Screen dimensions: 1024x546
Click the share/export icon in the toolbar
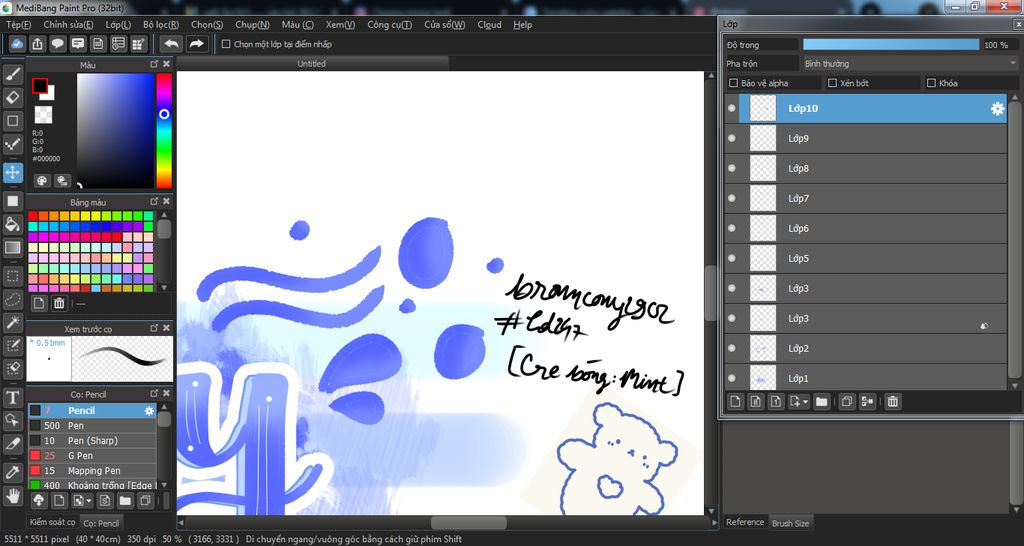point(38,44)
